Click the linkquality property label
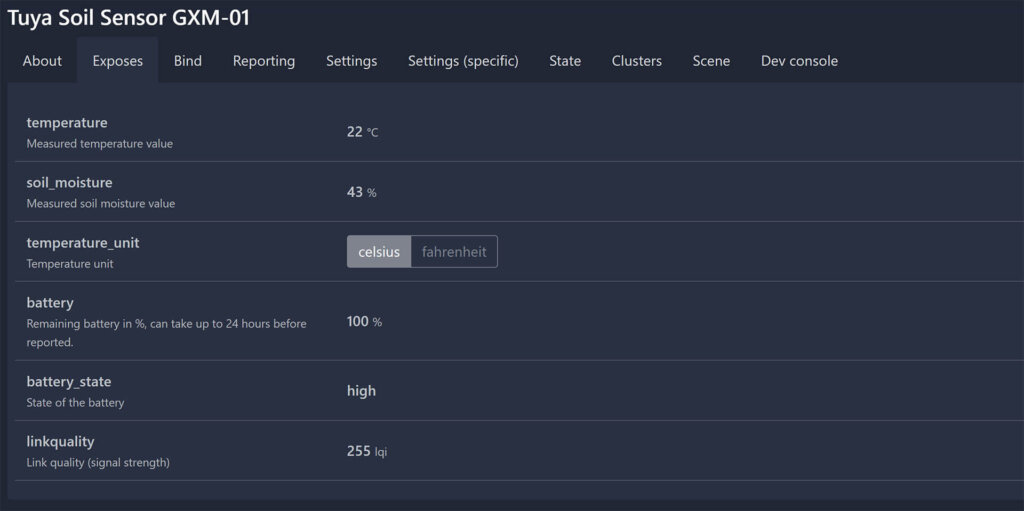The height and width of the screenshot is (511, 1024). pyautogui.click(x=60, y=441)
